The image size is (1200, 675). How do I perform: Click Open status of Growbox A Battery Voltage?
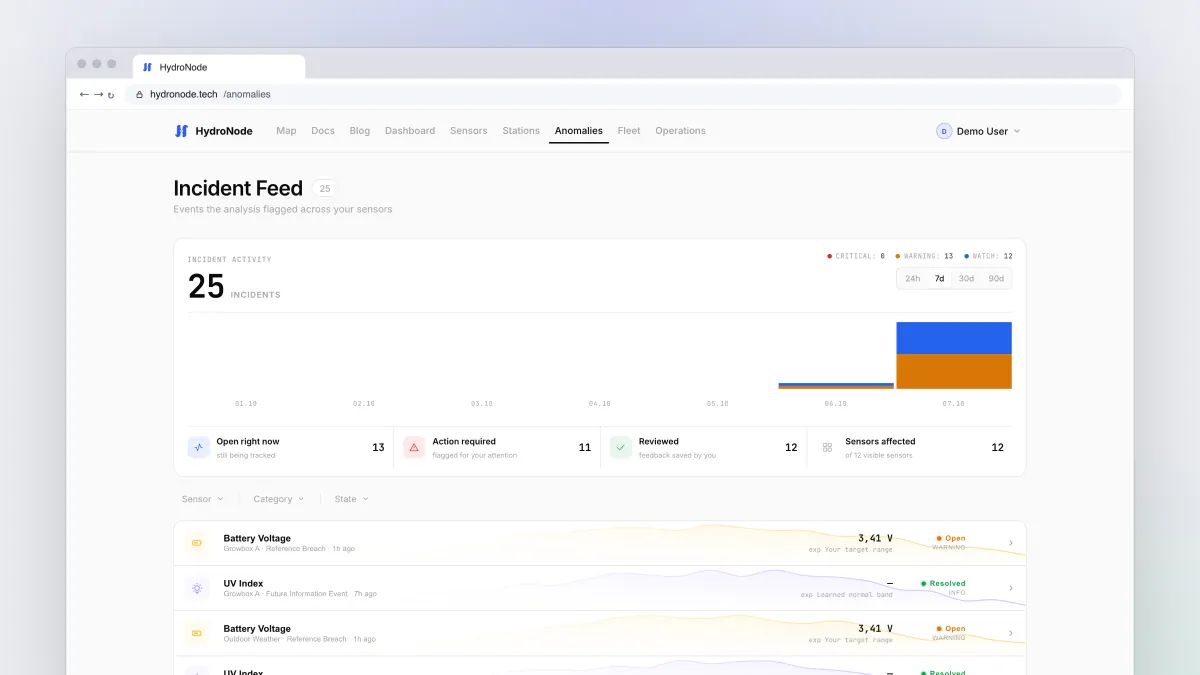(951, 538)
